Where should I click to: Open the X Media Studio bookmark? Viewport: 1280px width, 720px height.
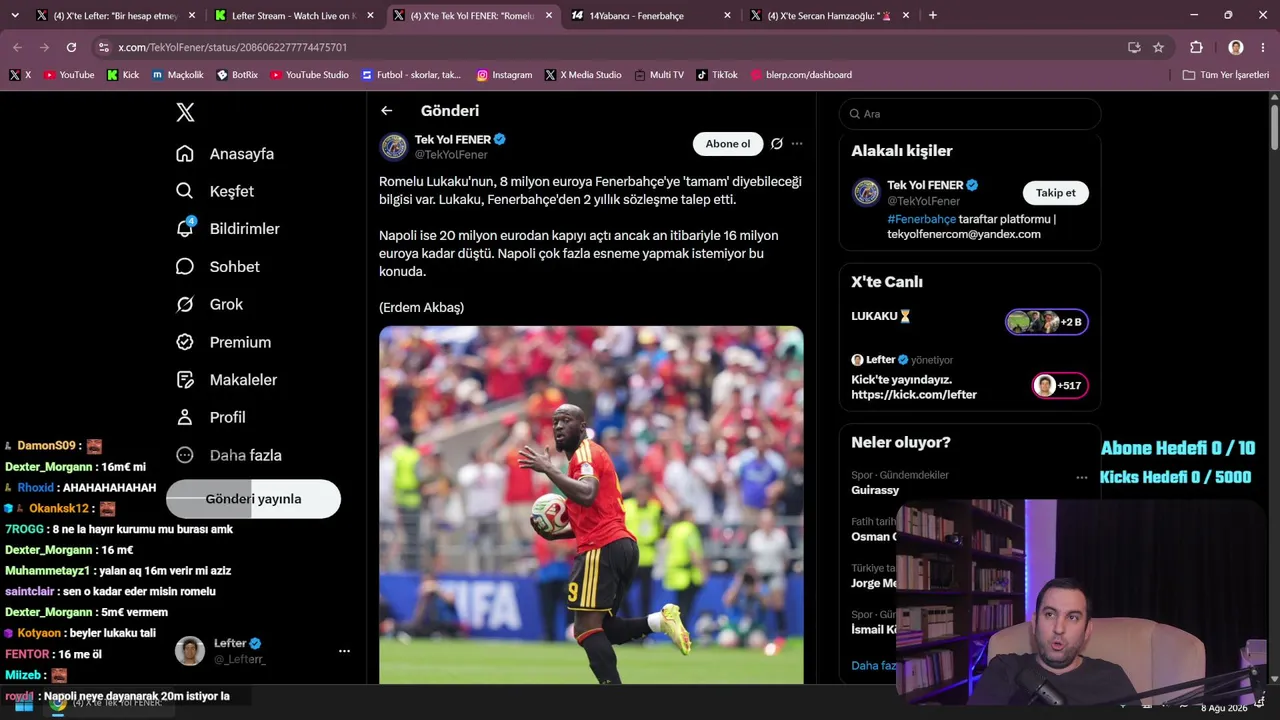(583, 75)
